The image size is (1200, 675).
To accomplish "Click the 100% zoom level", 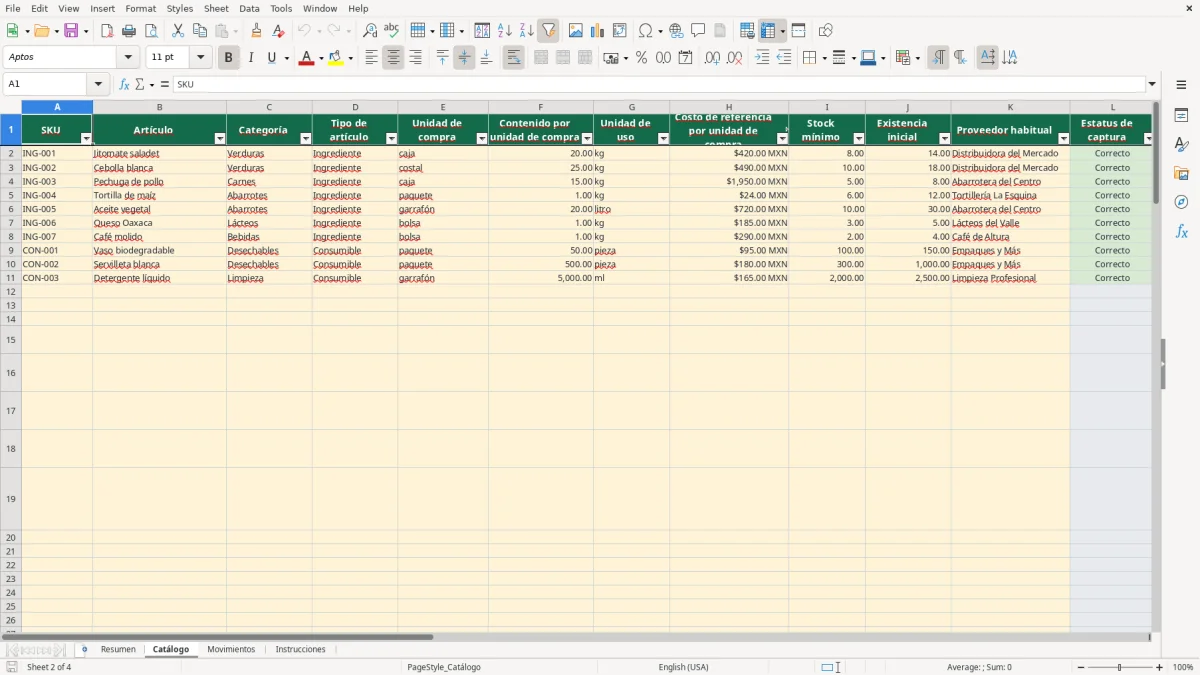I will pyautogui.click(x=1183, y=667).
